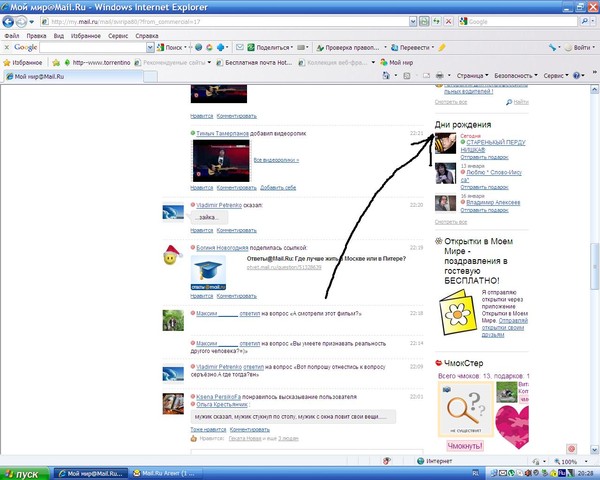Open the Безопасность safety menu dropdown
Image resolution: width=600 pixels, height=480 pixels.
coord(515,76)
